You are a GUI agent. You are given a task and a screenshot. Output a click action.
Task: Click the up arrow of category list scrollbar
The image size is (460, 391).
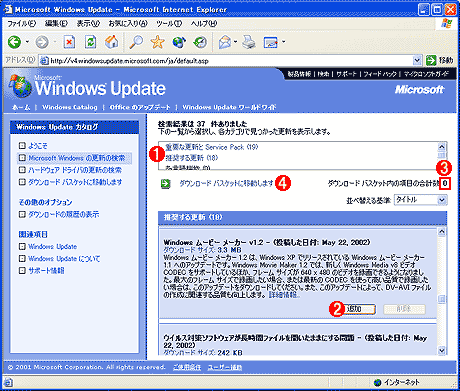(x=442, y=146)
